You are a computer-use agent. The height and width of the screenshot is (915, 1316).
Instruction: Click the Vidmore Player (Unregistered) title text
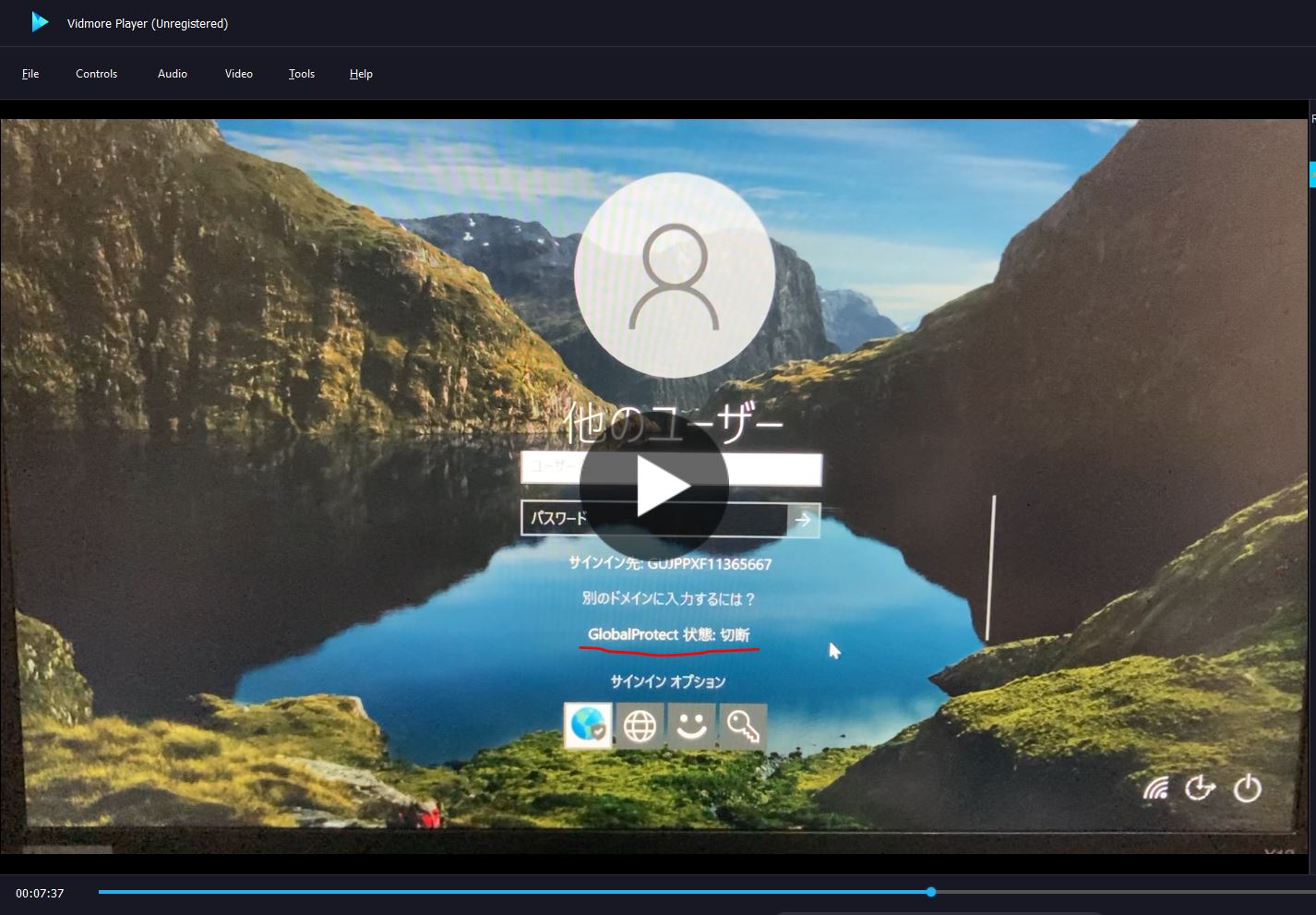pos(148,23)
